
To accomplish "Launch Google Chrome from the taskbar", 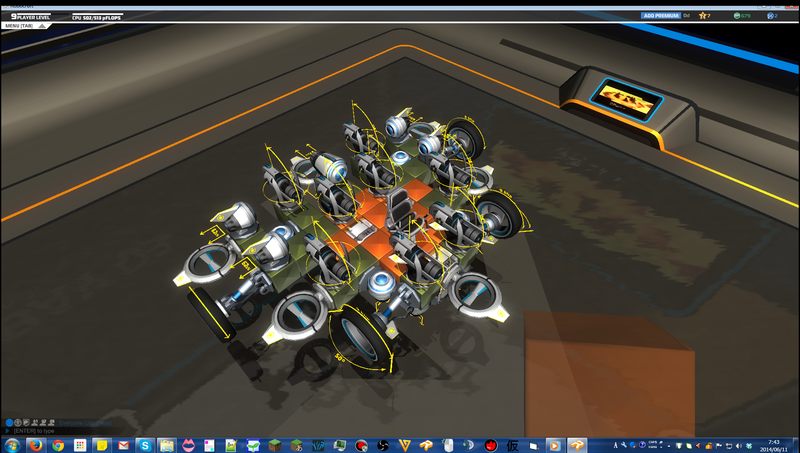I will 57,445.
